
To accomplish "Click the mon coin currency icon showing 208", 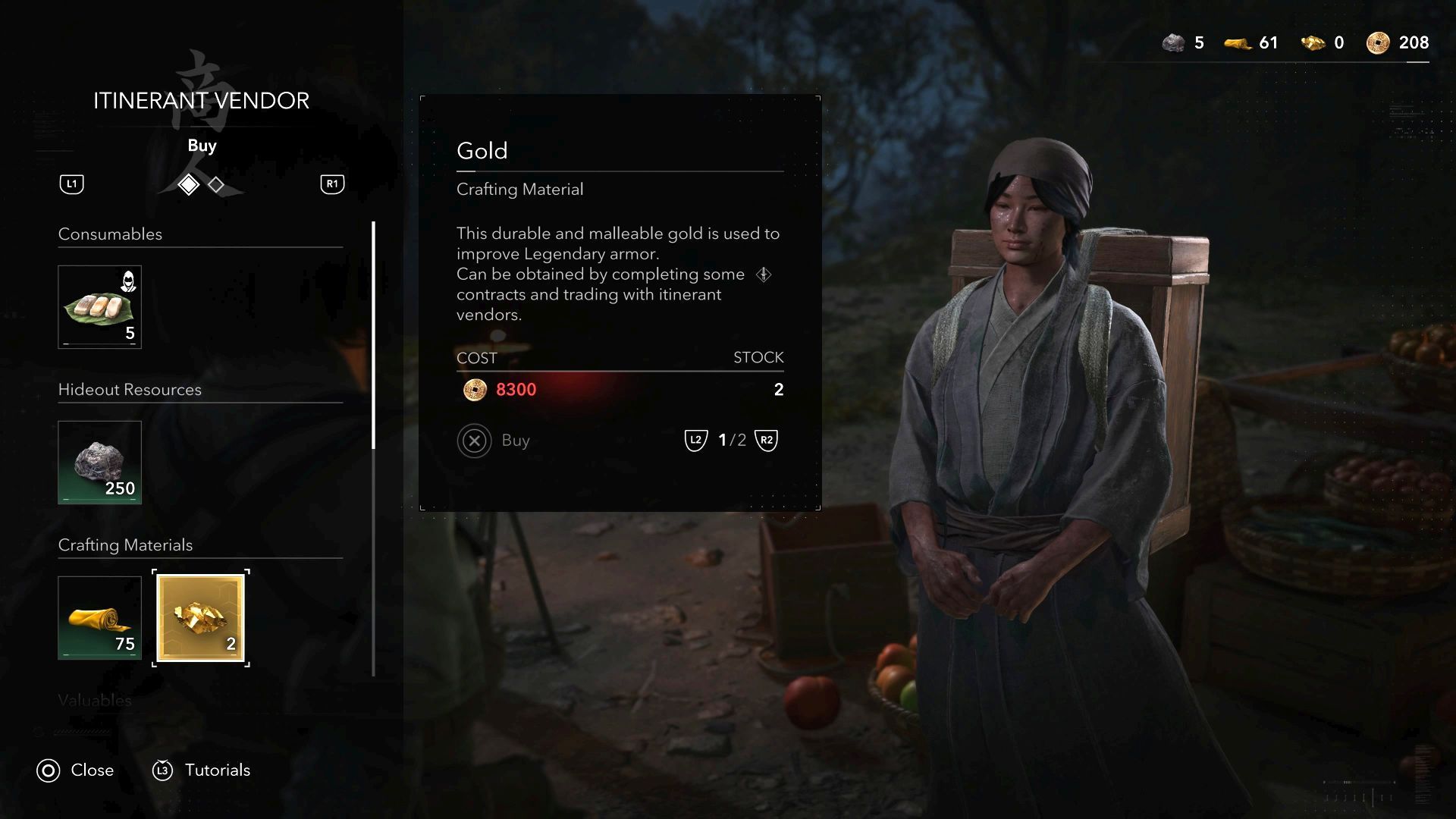I will [x=1378, y=43].
